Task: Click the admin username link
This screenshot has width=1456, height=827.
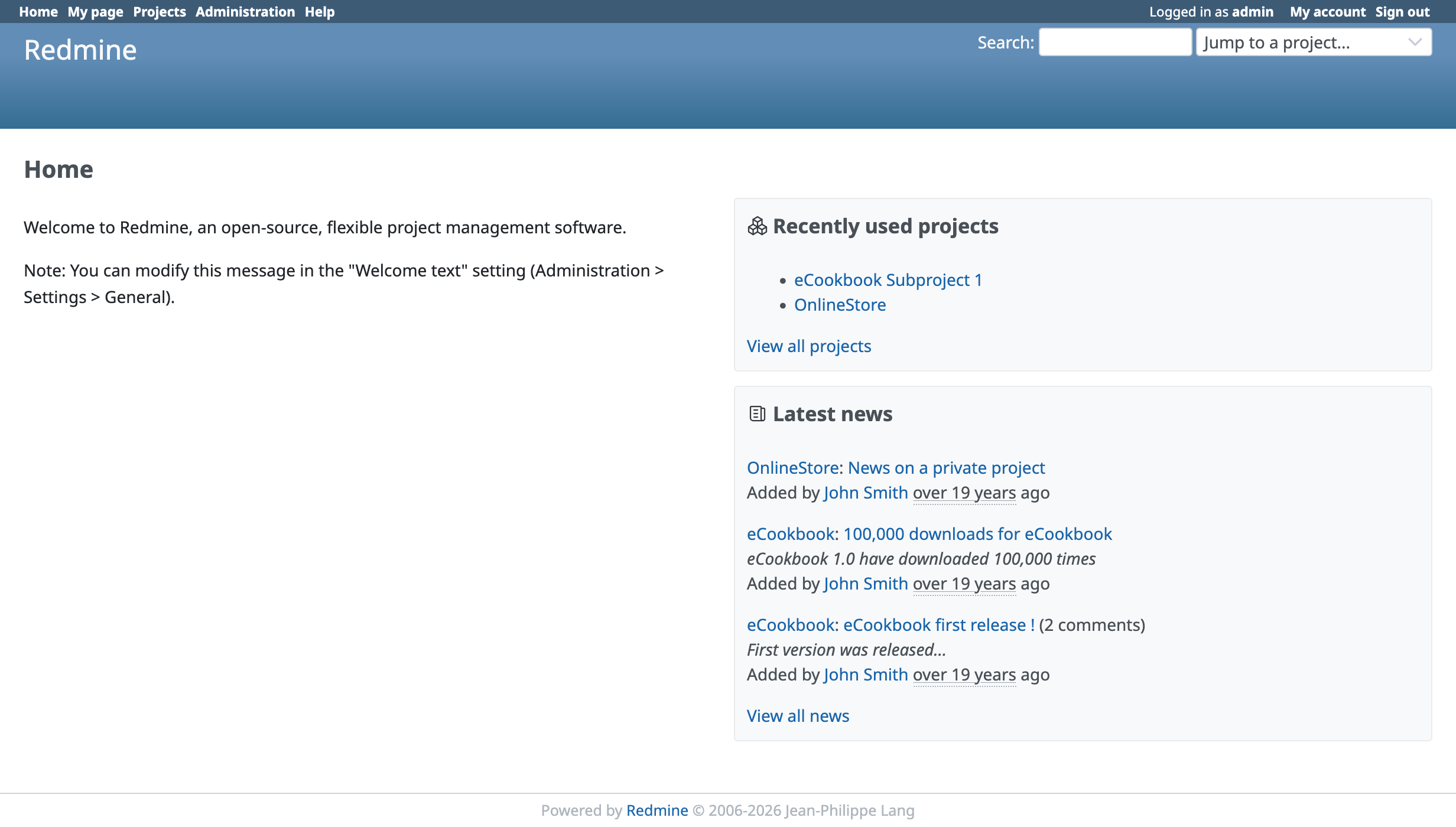Action: coord(1252,12)
